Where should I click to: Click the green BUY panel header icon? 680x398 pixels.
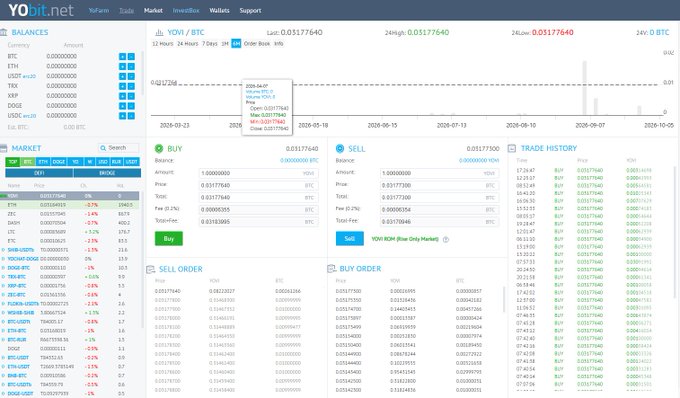point(159,149)
